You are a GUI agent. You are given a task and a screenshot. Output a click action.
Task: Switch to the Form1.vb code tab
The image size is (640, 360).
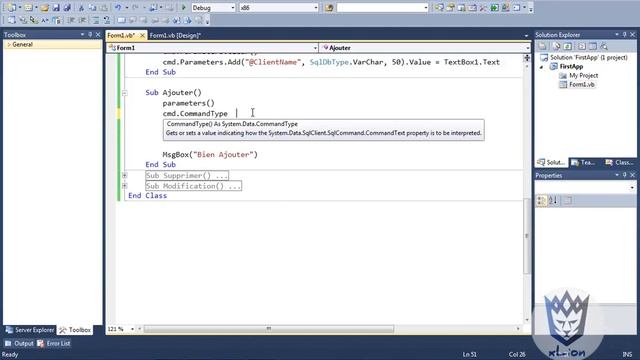[121, 36]
